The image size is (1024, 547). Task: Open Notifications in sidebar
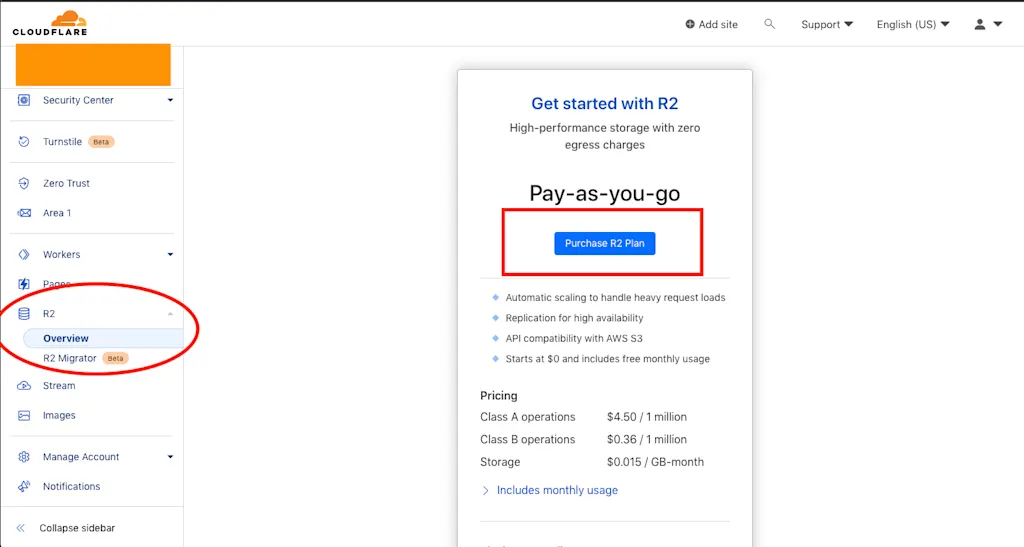coord(72,486)
